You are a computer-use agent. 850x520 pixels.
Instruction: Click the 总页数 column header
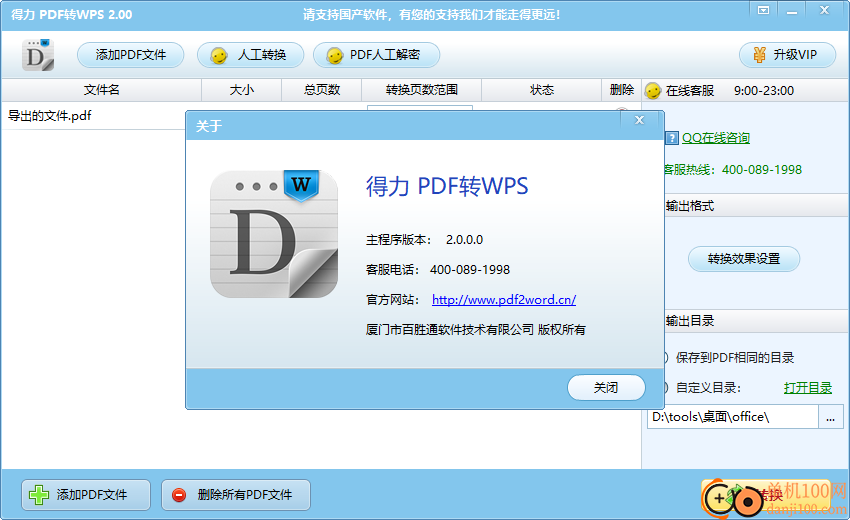pyautogui.click(x=321, y=90)
